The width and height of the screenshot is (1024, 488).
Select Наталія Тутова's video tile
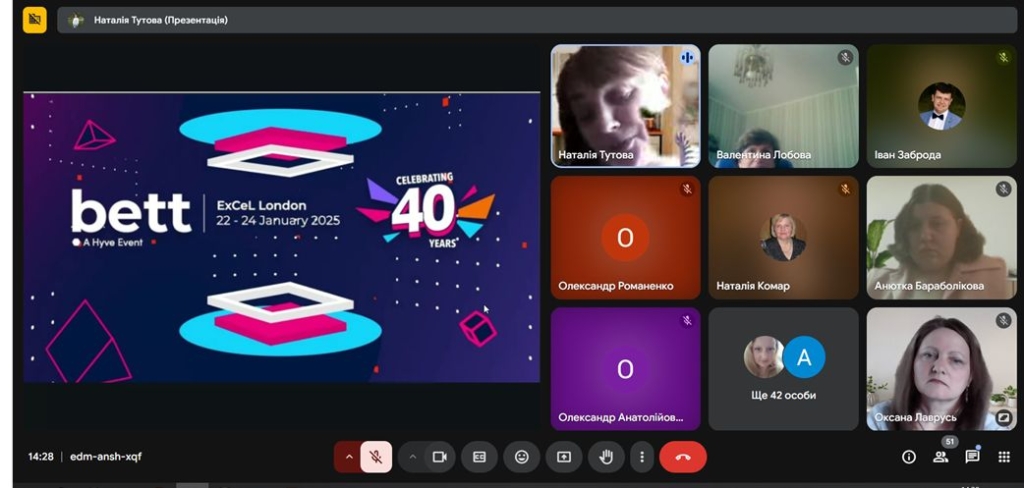[625, 105]
